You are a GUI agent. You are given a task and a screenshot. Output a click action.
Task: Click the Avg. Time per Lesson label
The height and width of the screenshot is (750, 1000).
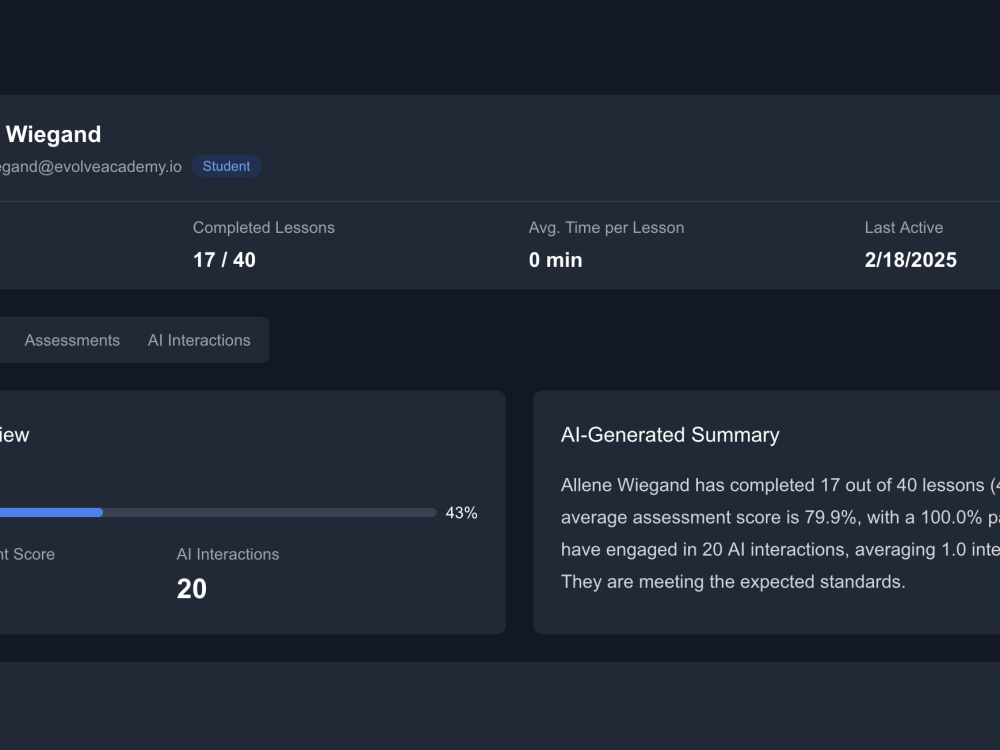click(x=606, y=228)
